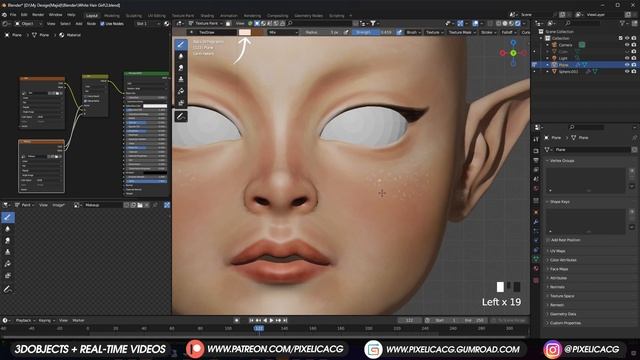Image resolution: width=640 pixels, height=360 pixels.
Task: Expand the Color Attributes panel
Action: pyautogui.click(x=562, y=260)
